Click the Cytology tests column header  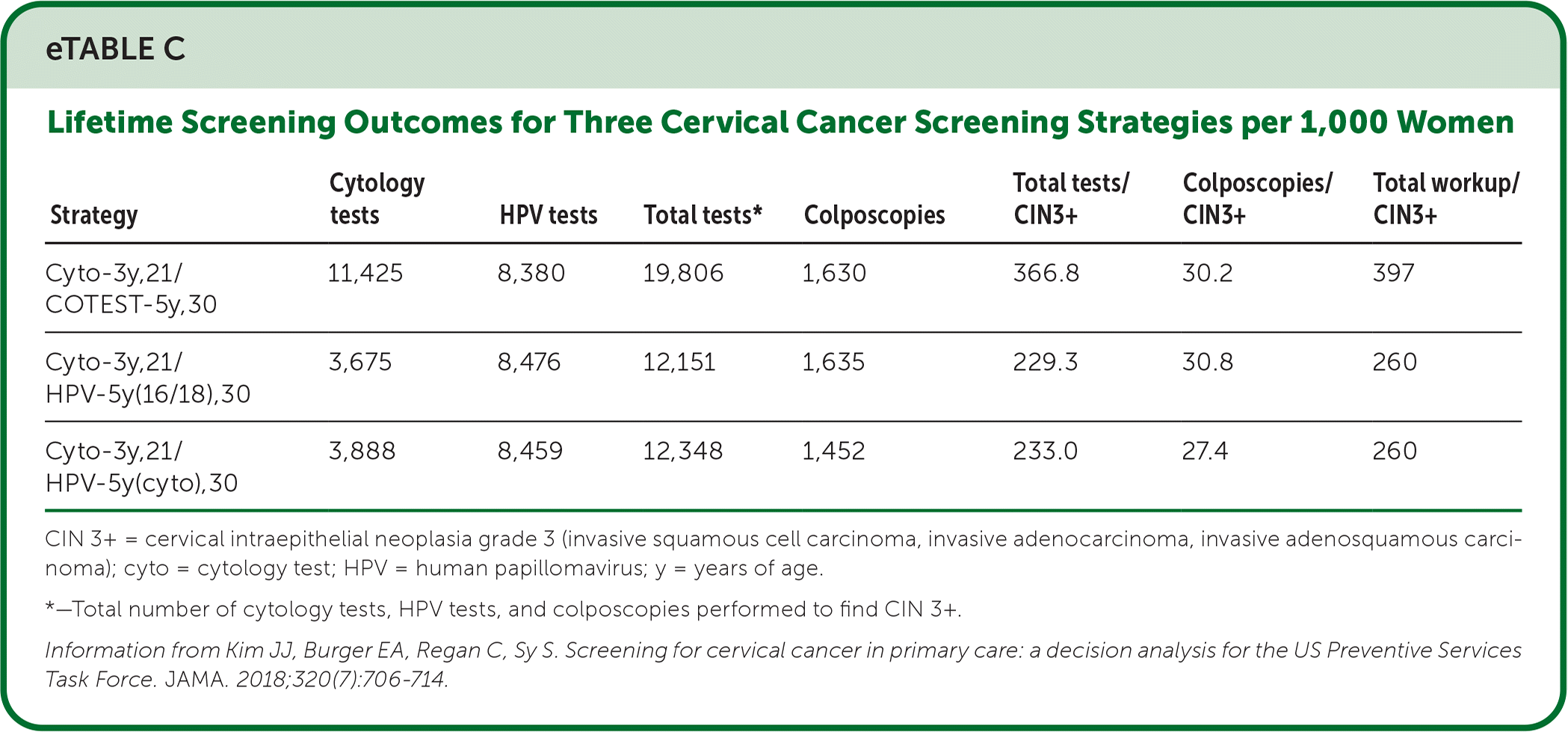coord(377,199)
